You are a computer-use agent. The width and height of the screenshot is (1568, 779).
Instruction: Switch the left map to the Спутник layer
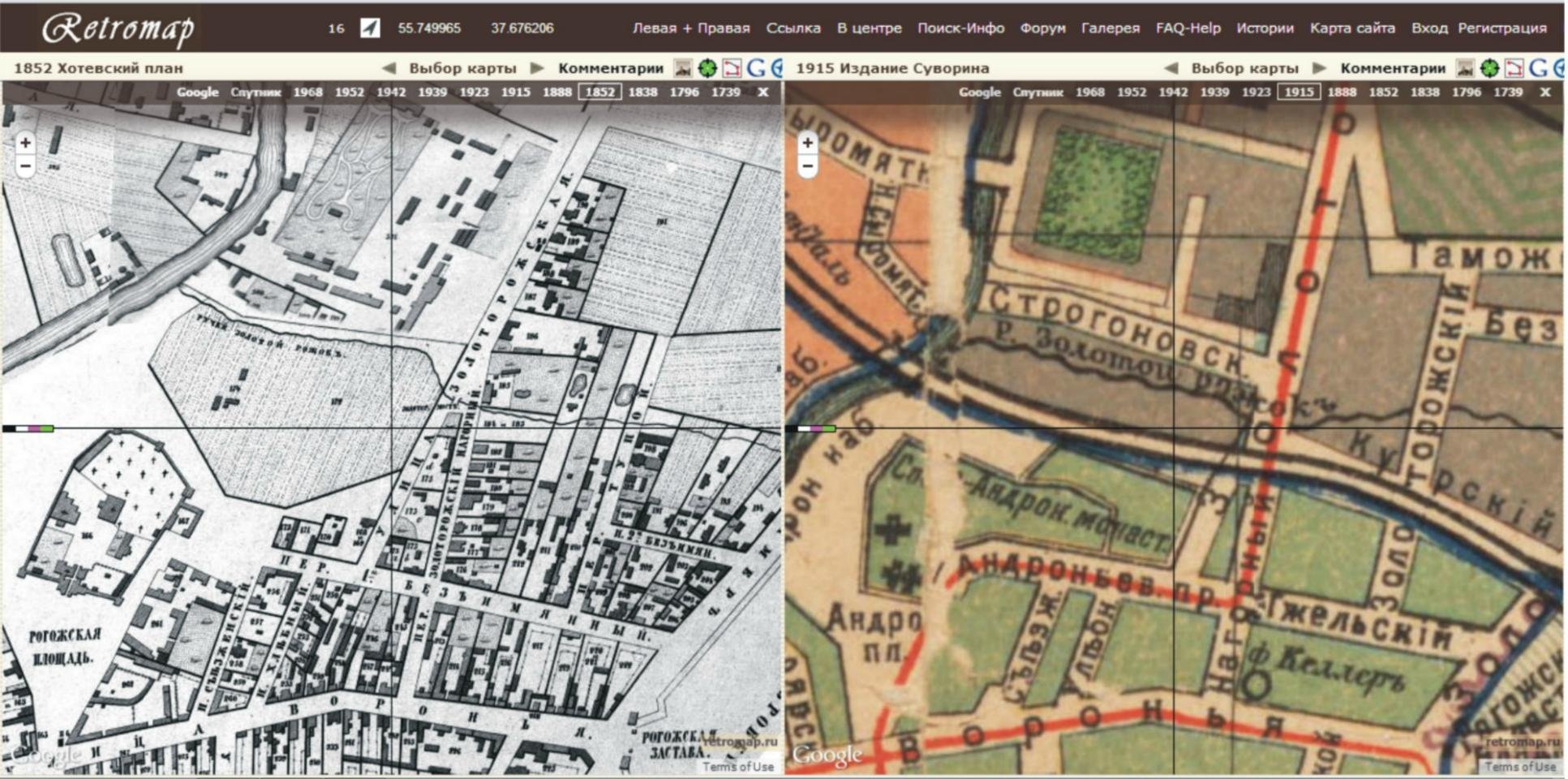pos(256,92)
